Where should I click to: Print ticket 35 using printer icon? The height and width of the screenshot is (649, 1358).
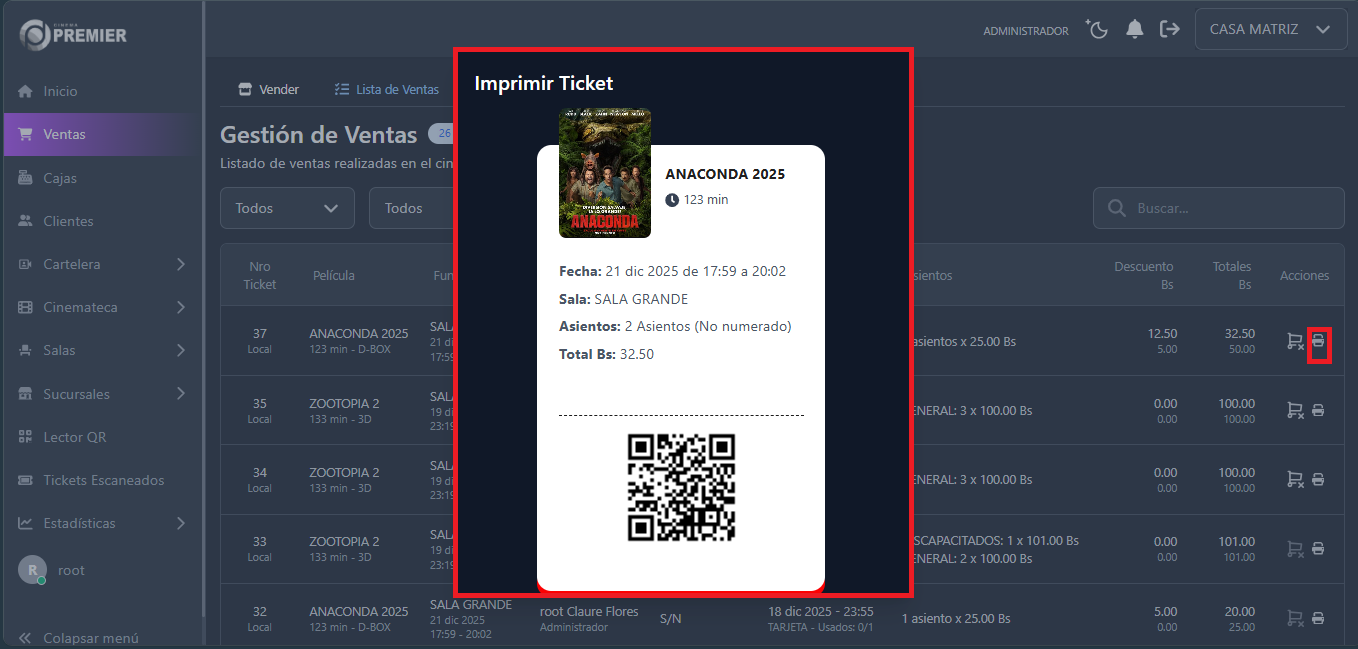pyautogui.click(x=1318, y=410)
